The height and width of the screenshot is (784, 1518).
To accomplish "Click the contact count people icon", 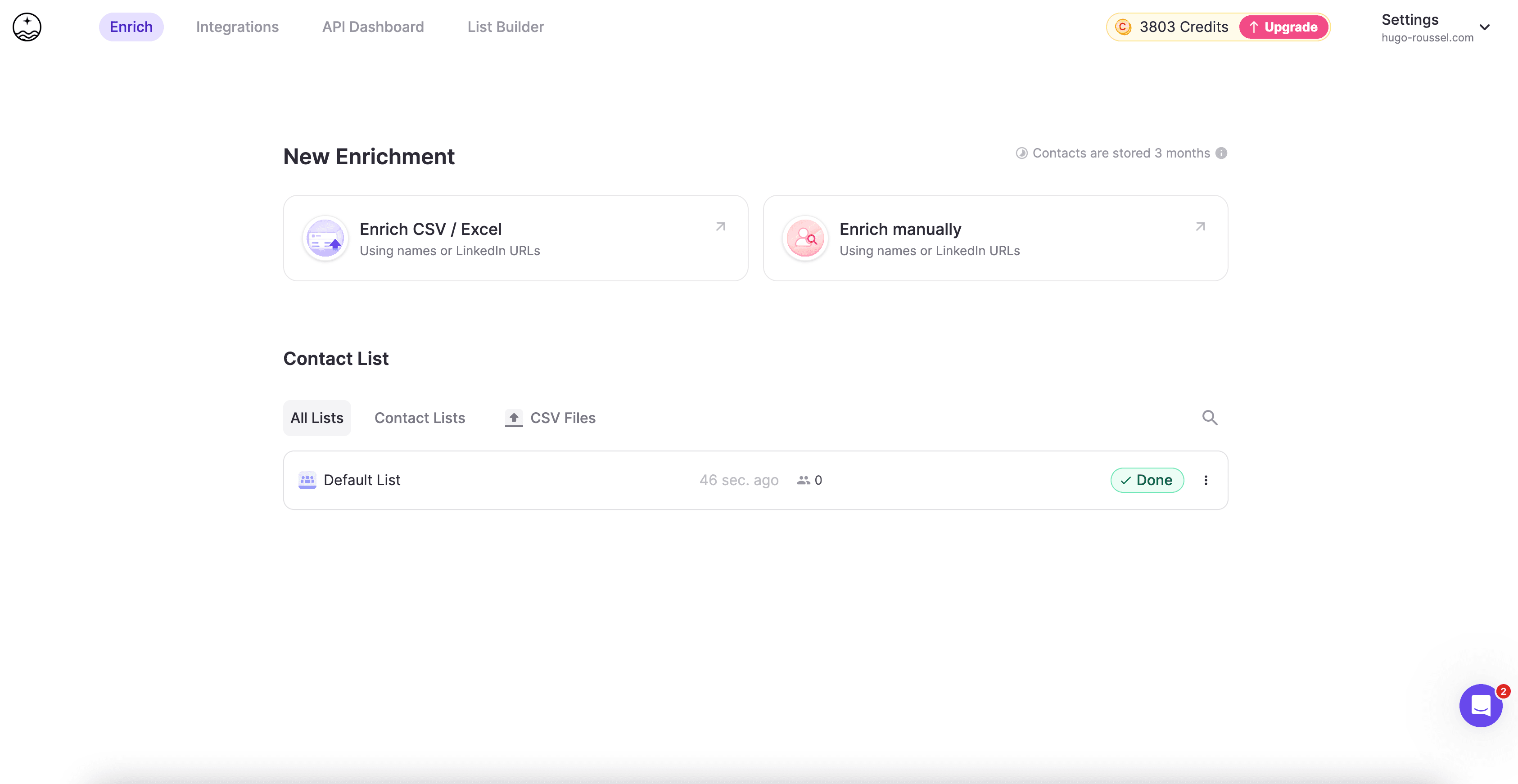I will (803, 481).
